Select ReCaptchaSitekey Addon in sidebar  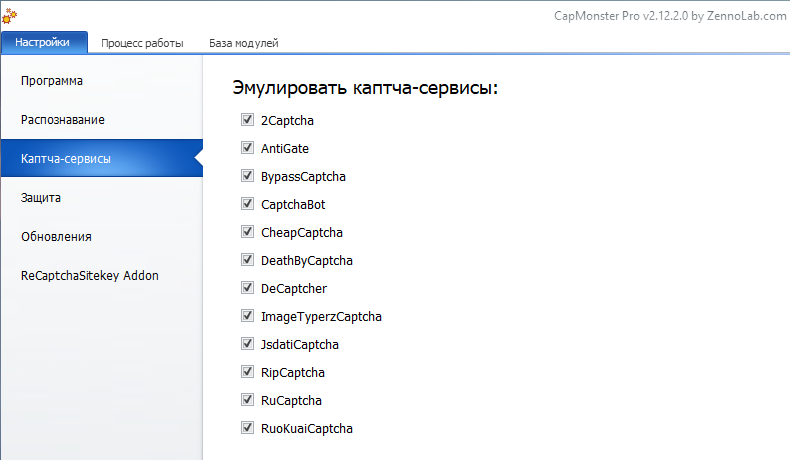(89, 276)
